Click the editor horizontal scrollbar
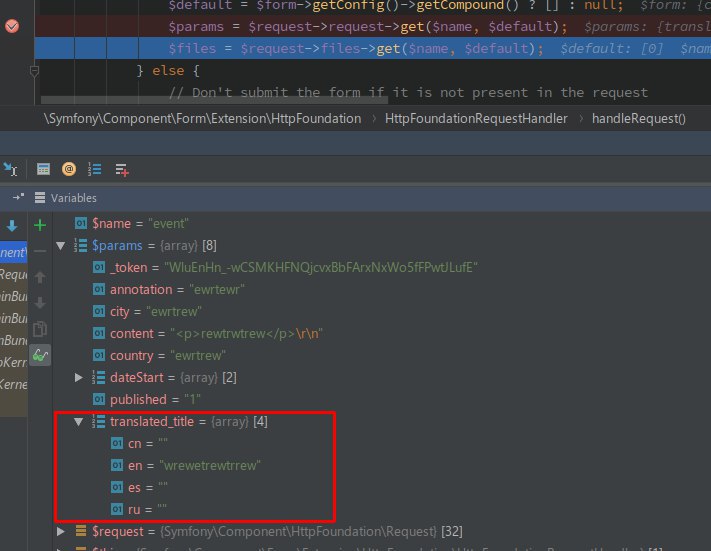 pos(214,100)
